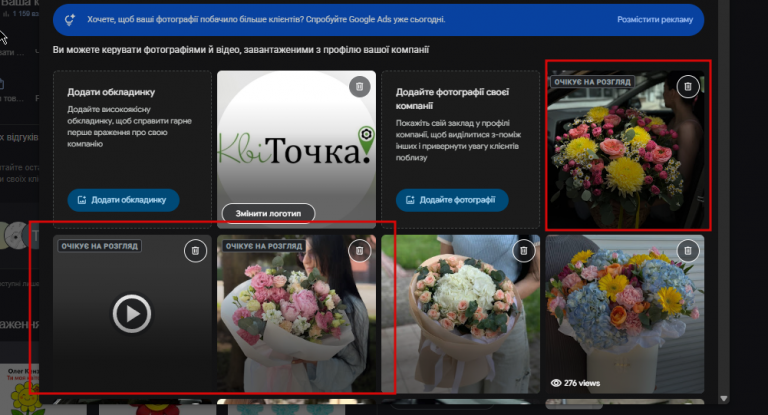Click the Додати обкладинку button
The width and height of the screenshot is (768, 415).
tap(123, 200)
